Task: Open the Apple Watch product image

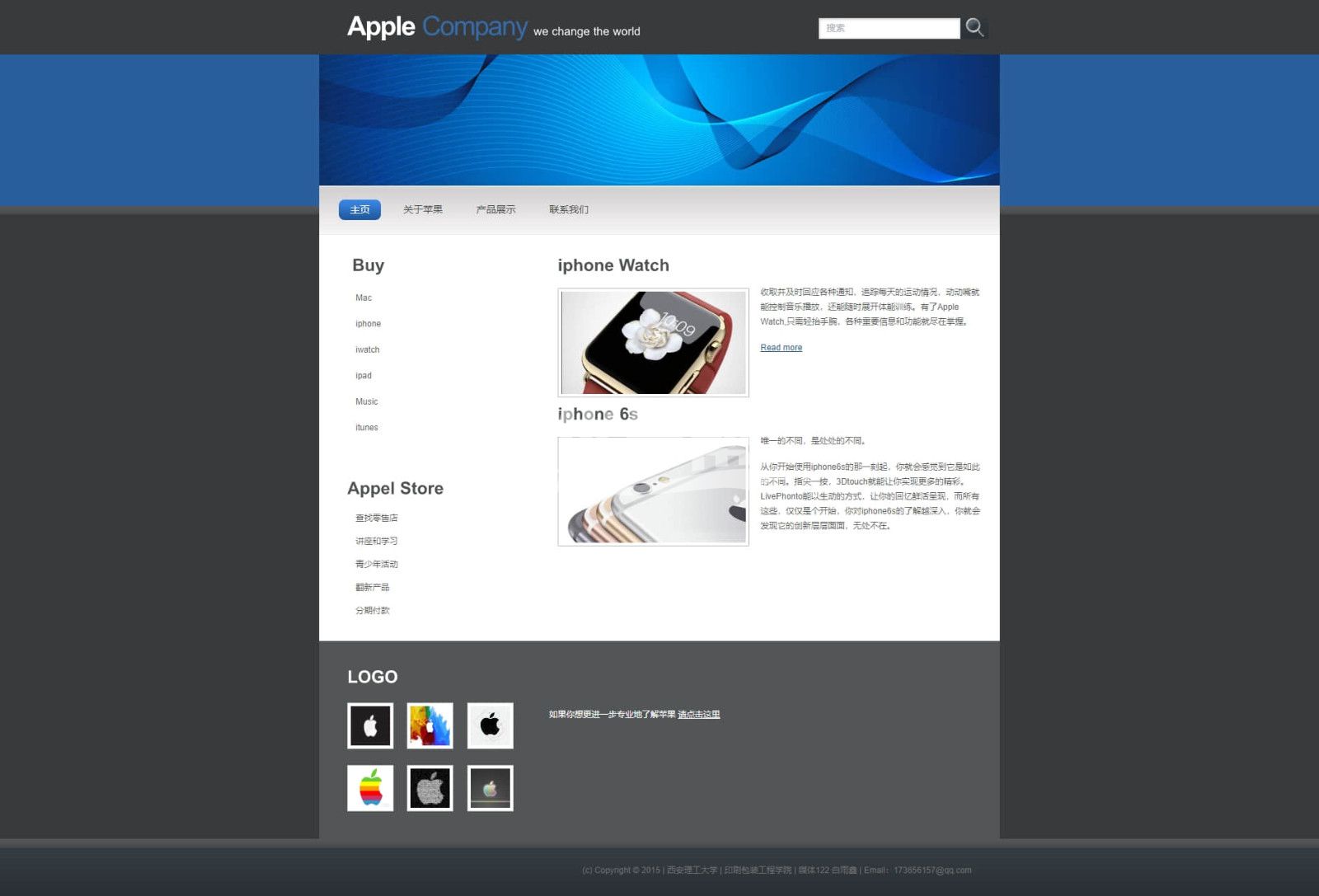Action: 653,342
